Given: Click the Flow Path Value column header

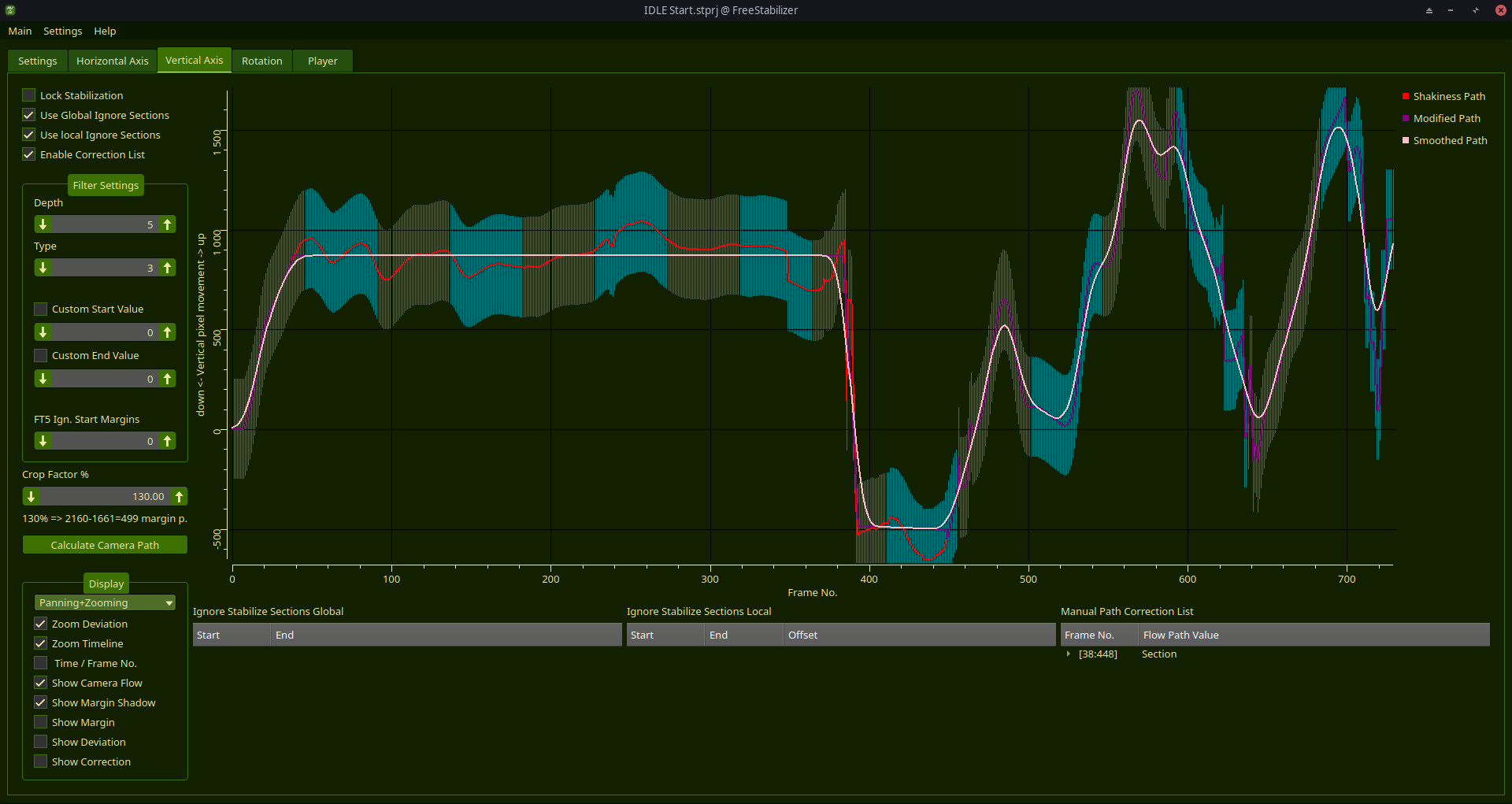Looking at the screenshot, I should 1180,635.
